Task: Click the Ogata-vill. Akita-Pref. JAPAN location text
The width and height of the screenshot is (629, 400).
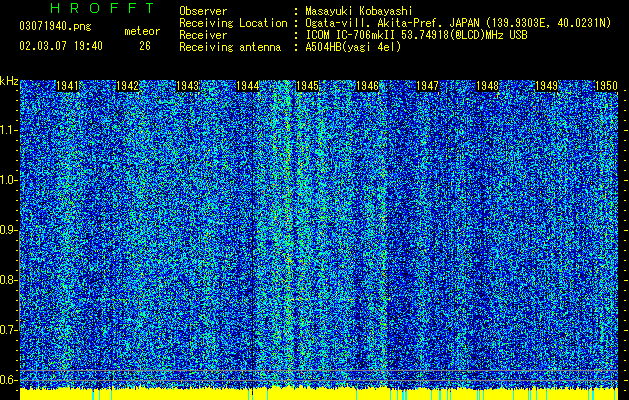Action: [458, 23]
